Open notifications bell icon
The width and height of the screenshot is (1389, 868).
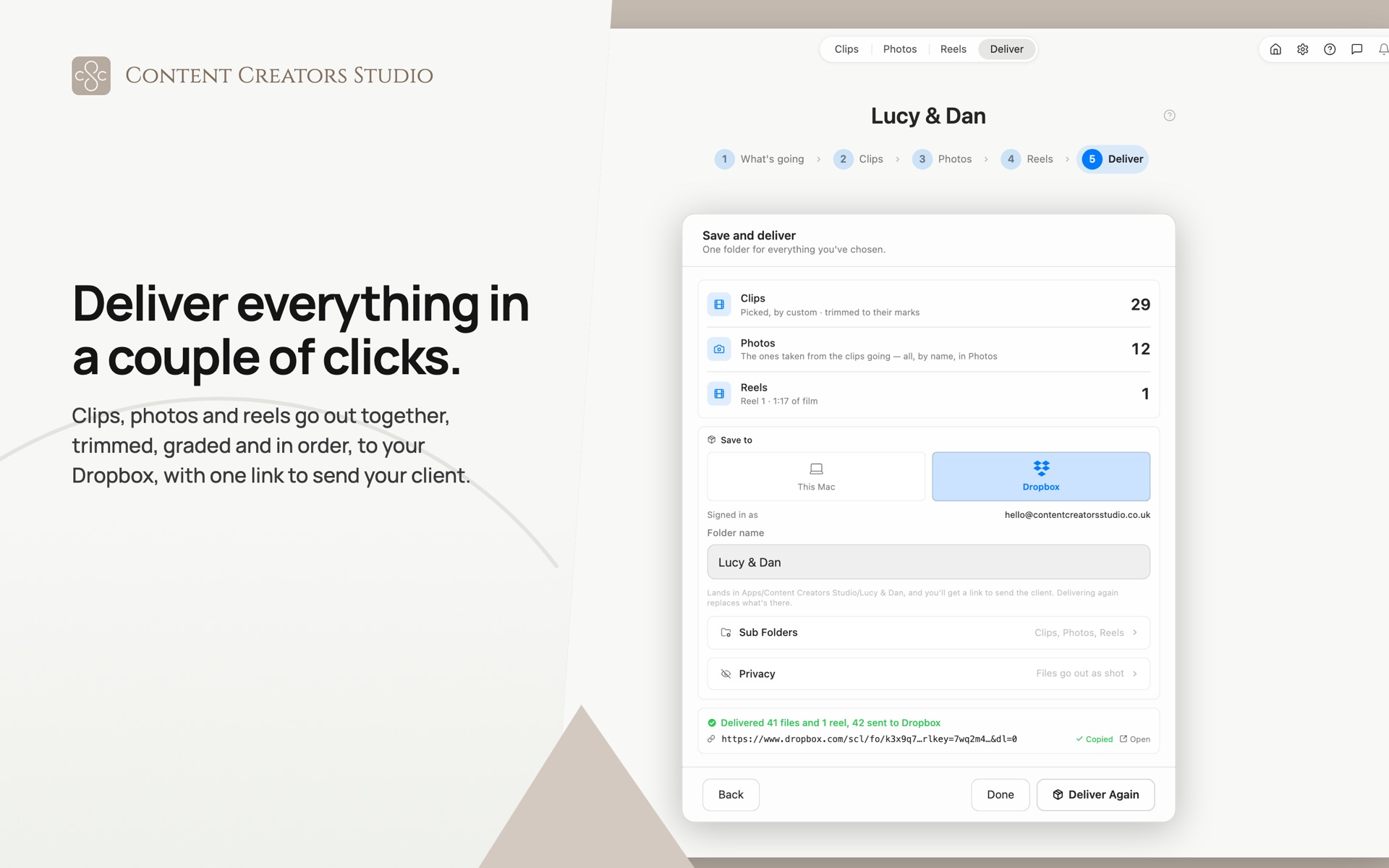[1383, 49]
